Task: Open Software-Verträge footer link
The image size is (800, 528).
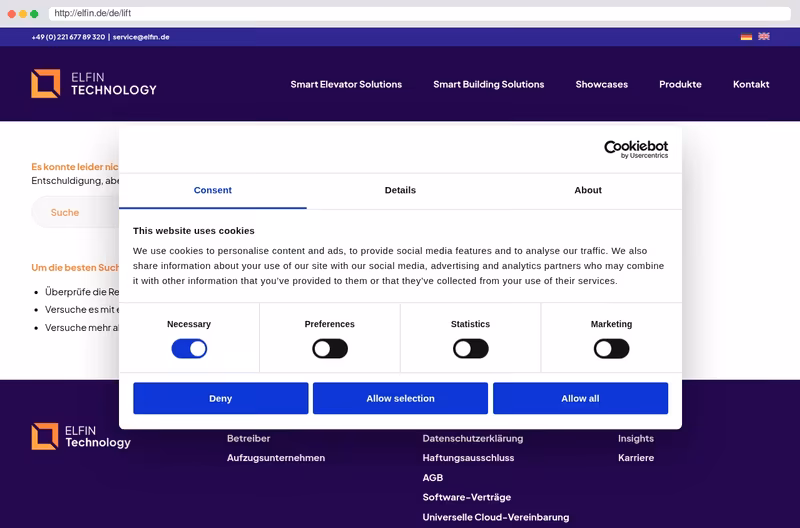Action: pos(467,497)
